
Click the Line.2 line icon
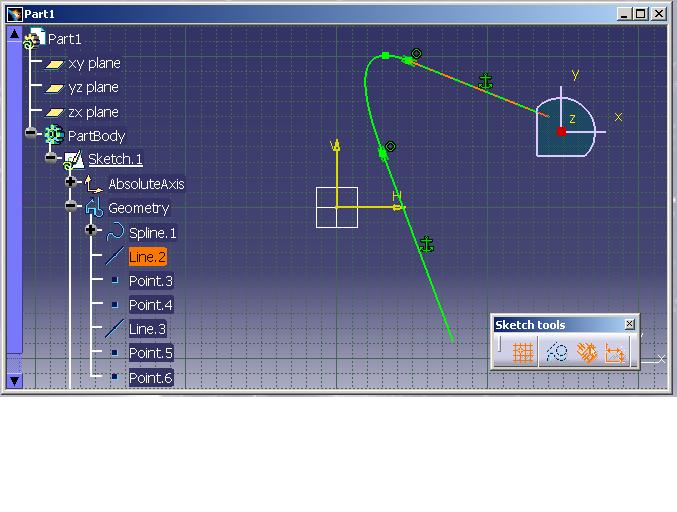click(x=114, y=256)
